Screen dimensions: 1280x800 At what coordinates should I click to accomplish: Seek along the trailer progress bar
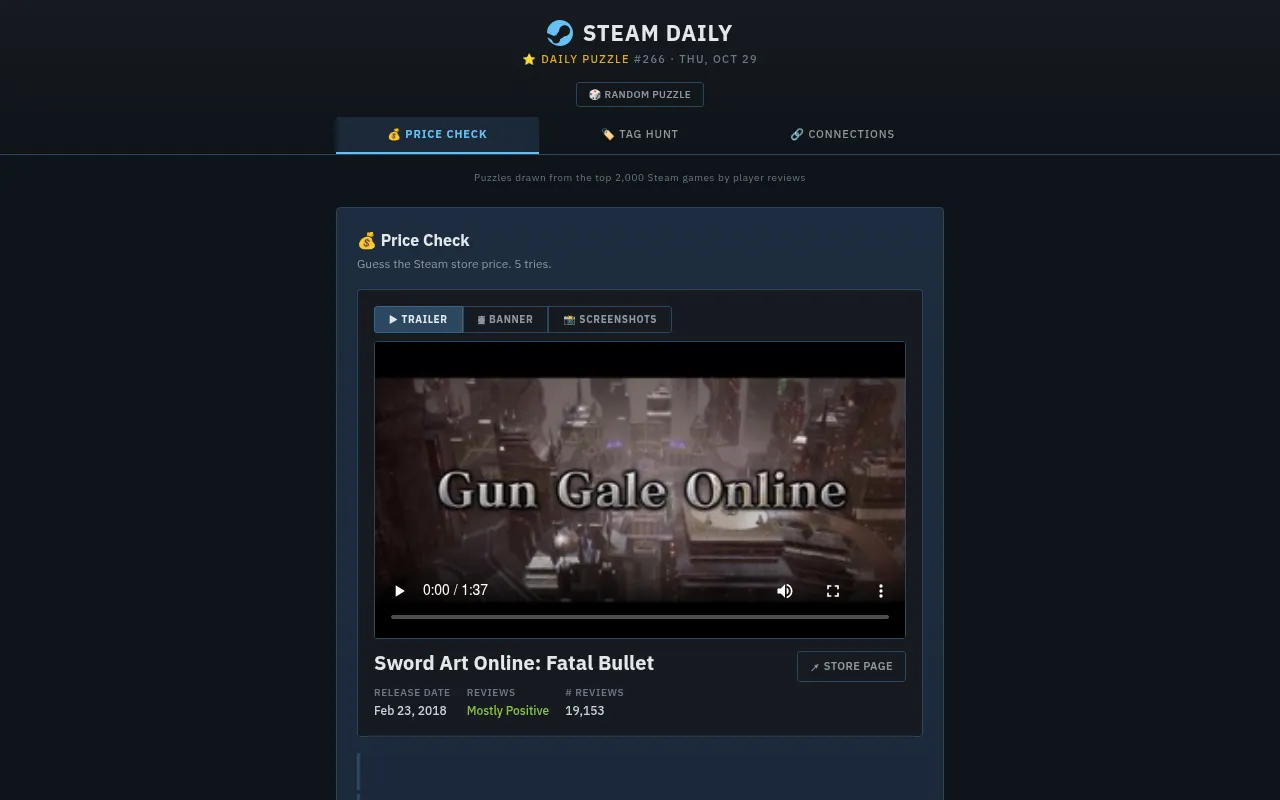(x=640, y=617)
